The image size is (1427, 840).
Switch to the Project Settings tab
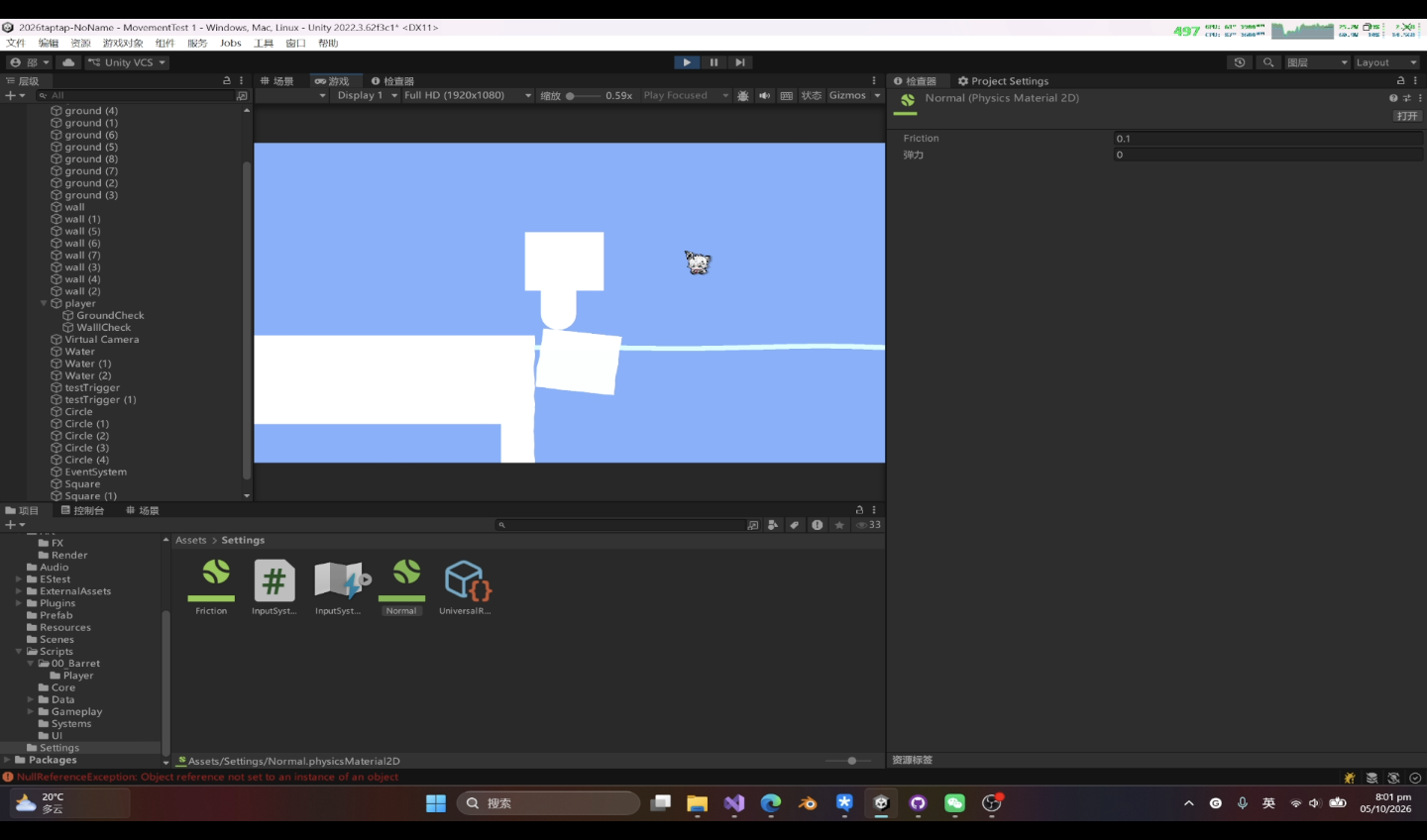(x=1003, y=81)
